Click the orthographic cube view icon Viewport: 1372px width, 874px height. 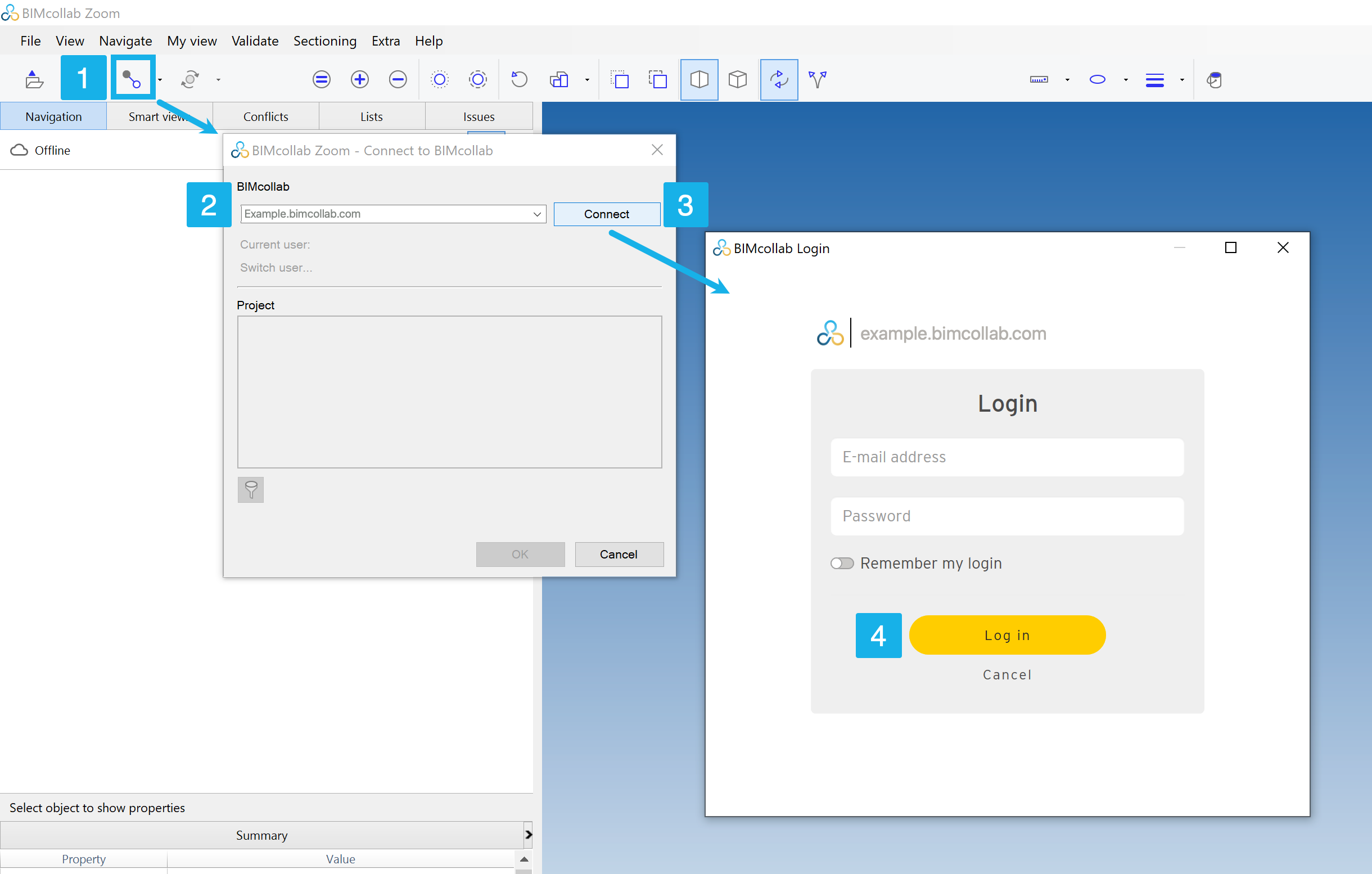pos(737,80)
